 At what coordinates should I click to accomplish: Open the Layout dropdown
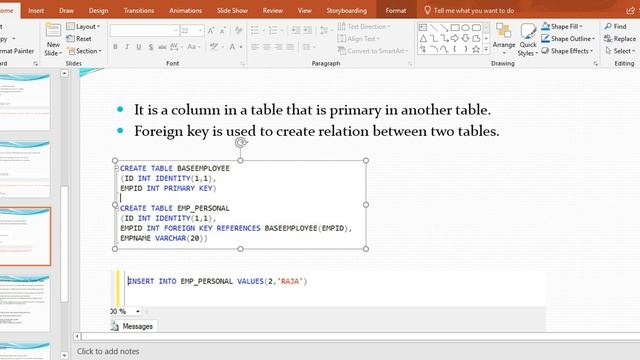83,27
